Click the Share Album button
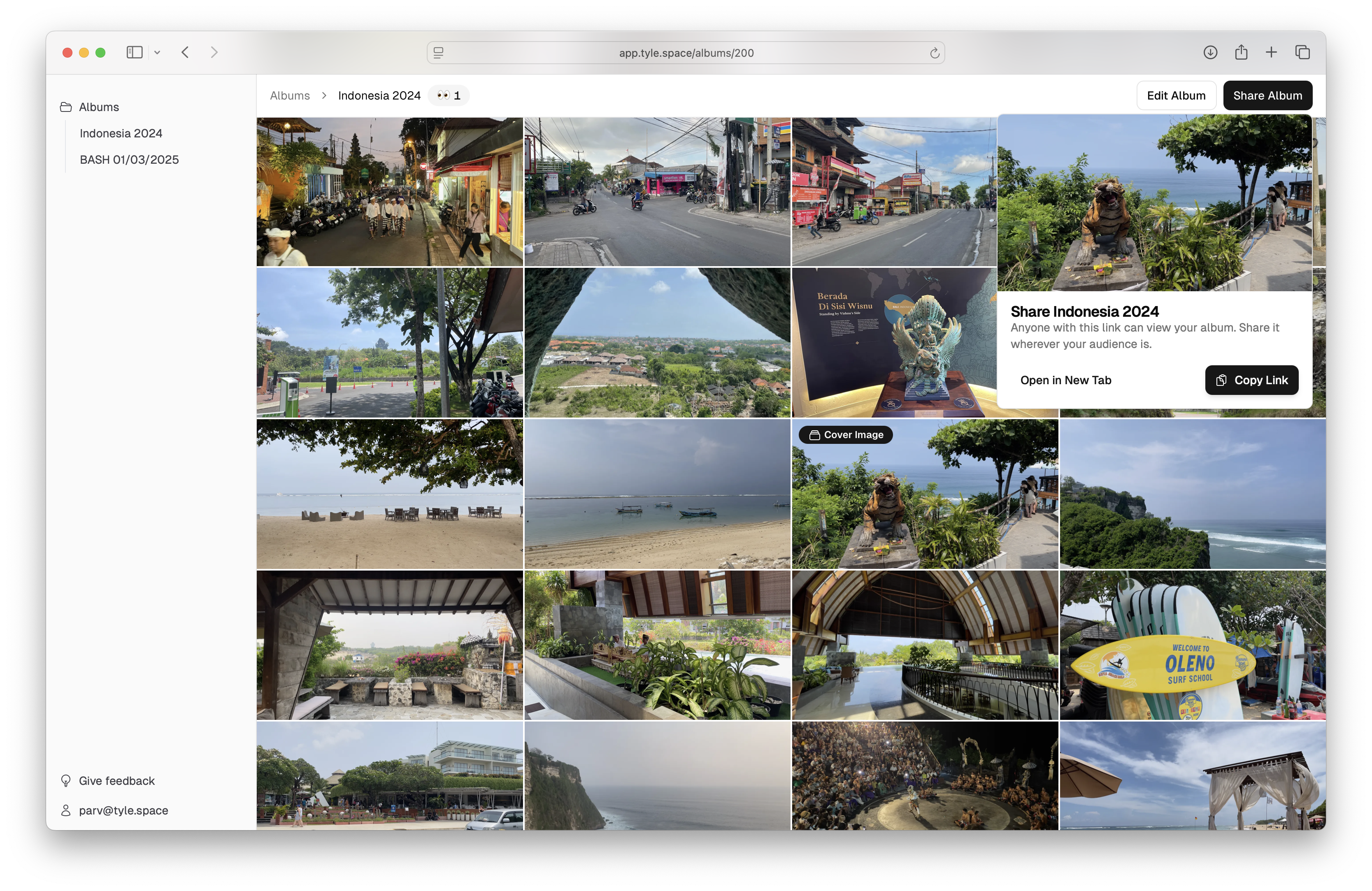 tap(1267, 96)
